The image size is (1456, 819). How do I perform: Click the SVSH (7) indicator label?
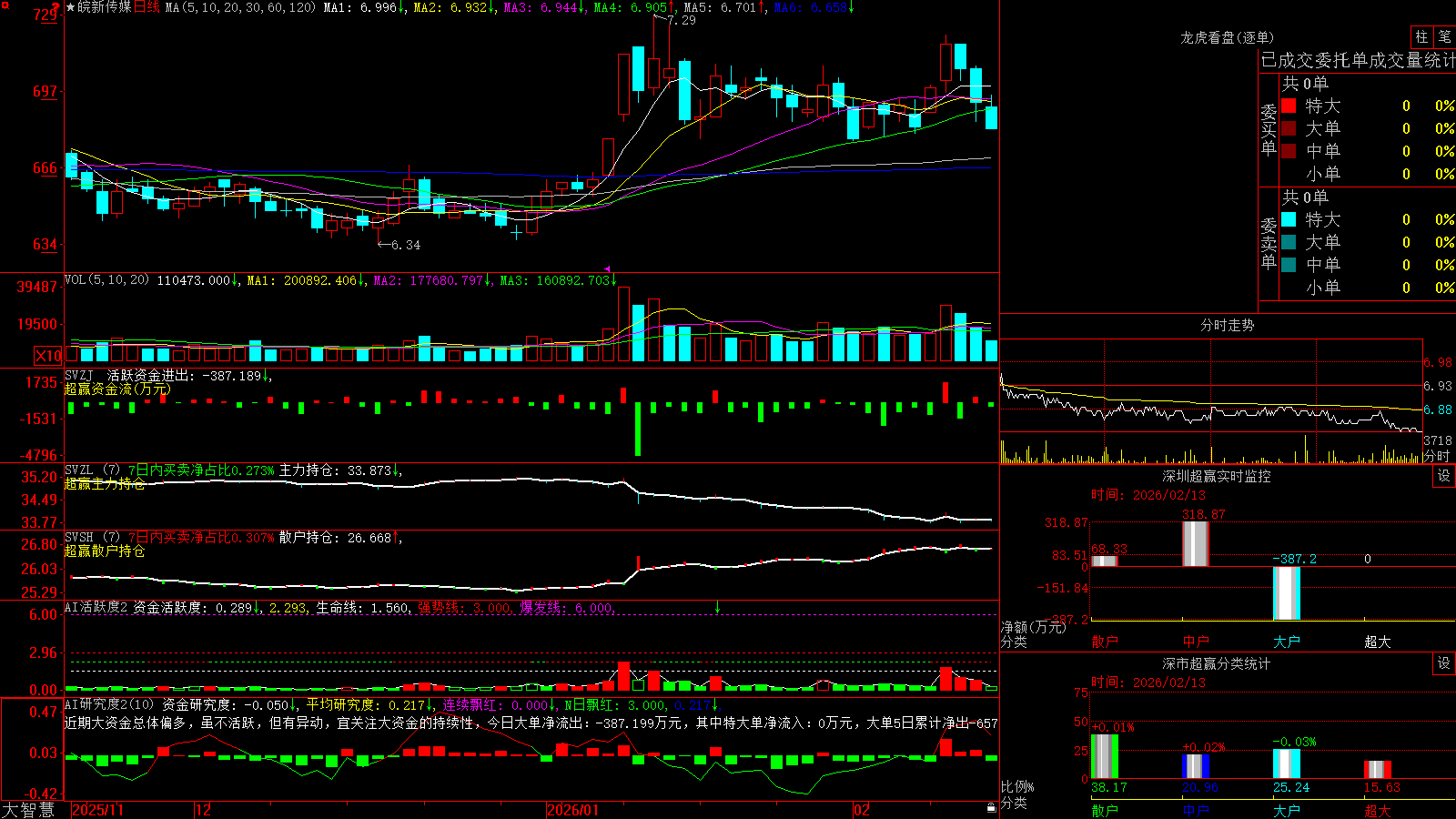[92, 538]
